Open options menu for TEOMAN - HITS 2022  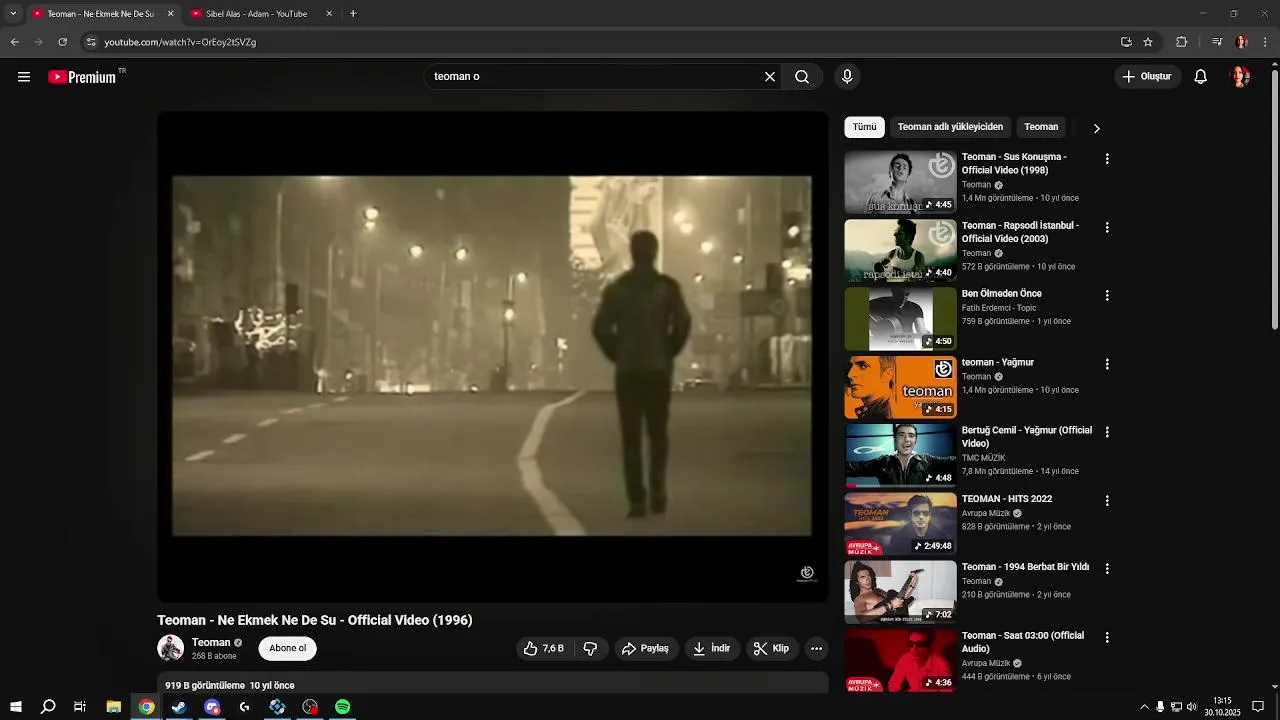(1107, 500)
